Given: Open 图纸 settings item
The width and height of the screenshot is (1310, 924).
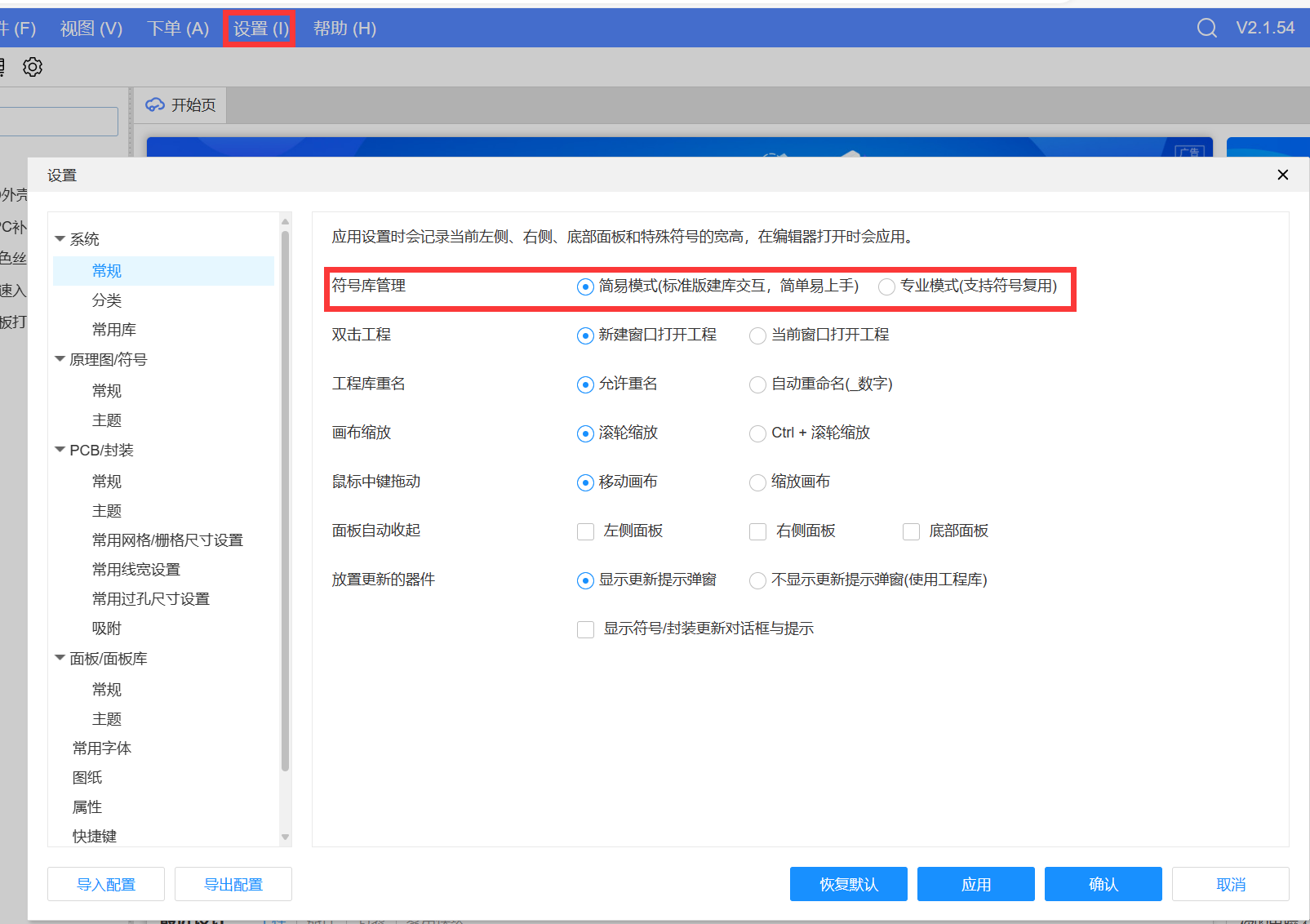Looking at the screenshot, I should pos(87,778).
